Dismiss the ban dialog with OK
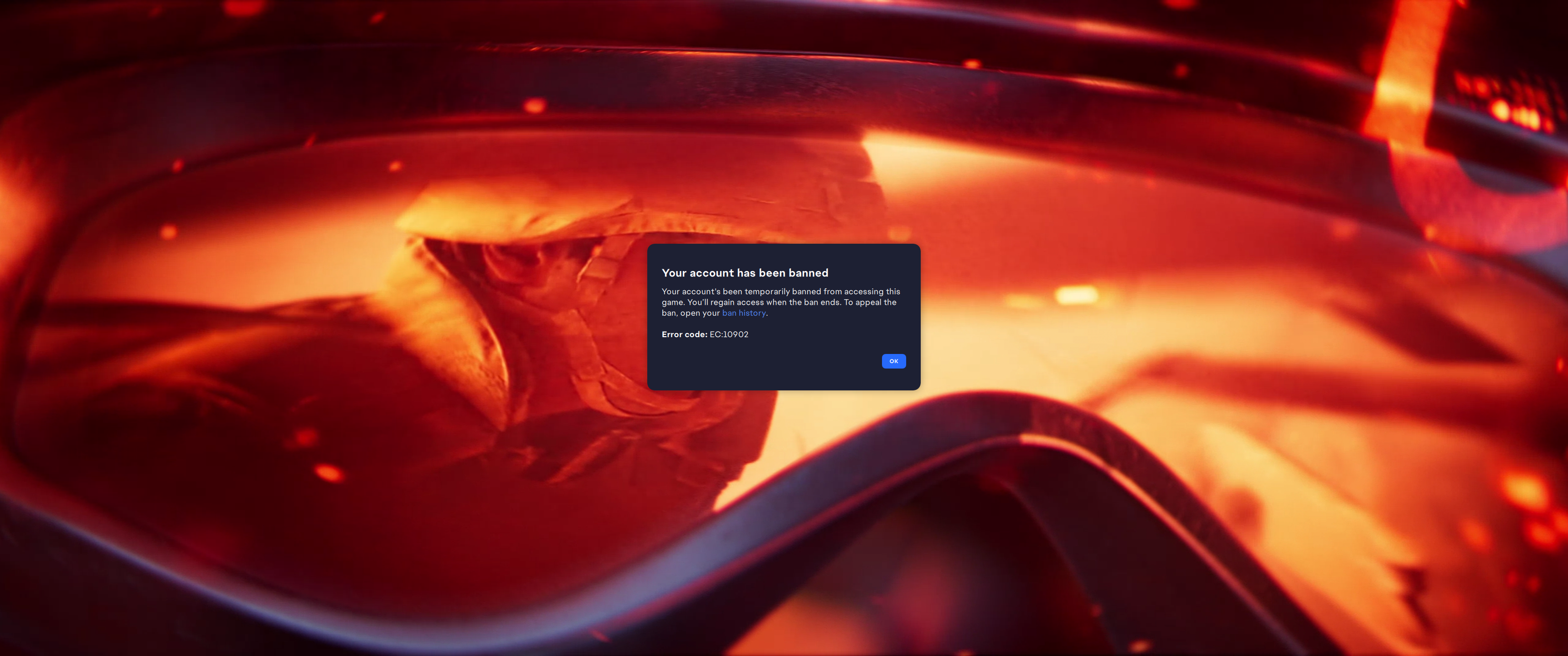Screen dimensions: 1568x656 click(893, 361)
